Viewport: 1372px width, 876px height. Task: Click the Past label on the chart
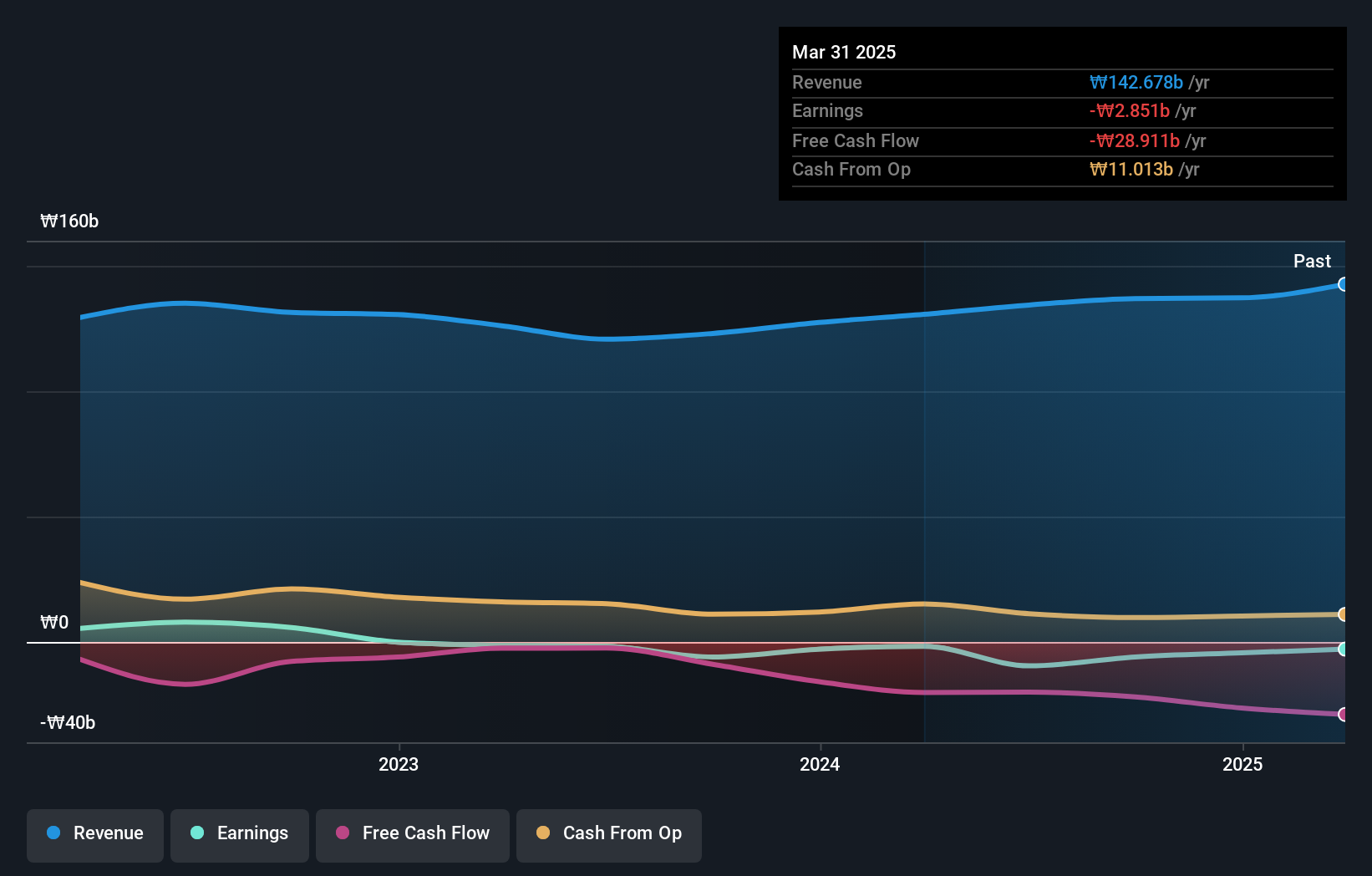[1312, 261]
